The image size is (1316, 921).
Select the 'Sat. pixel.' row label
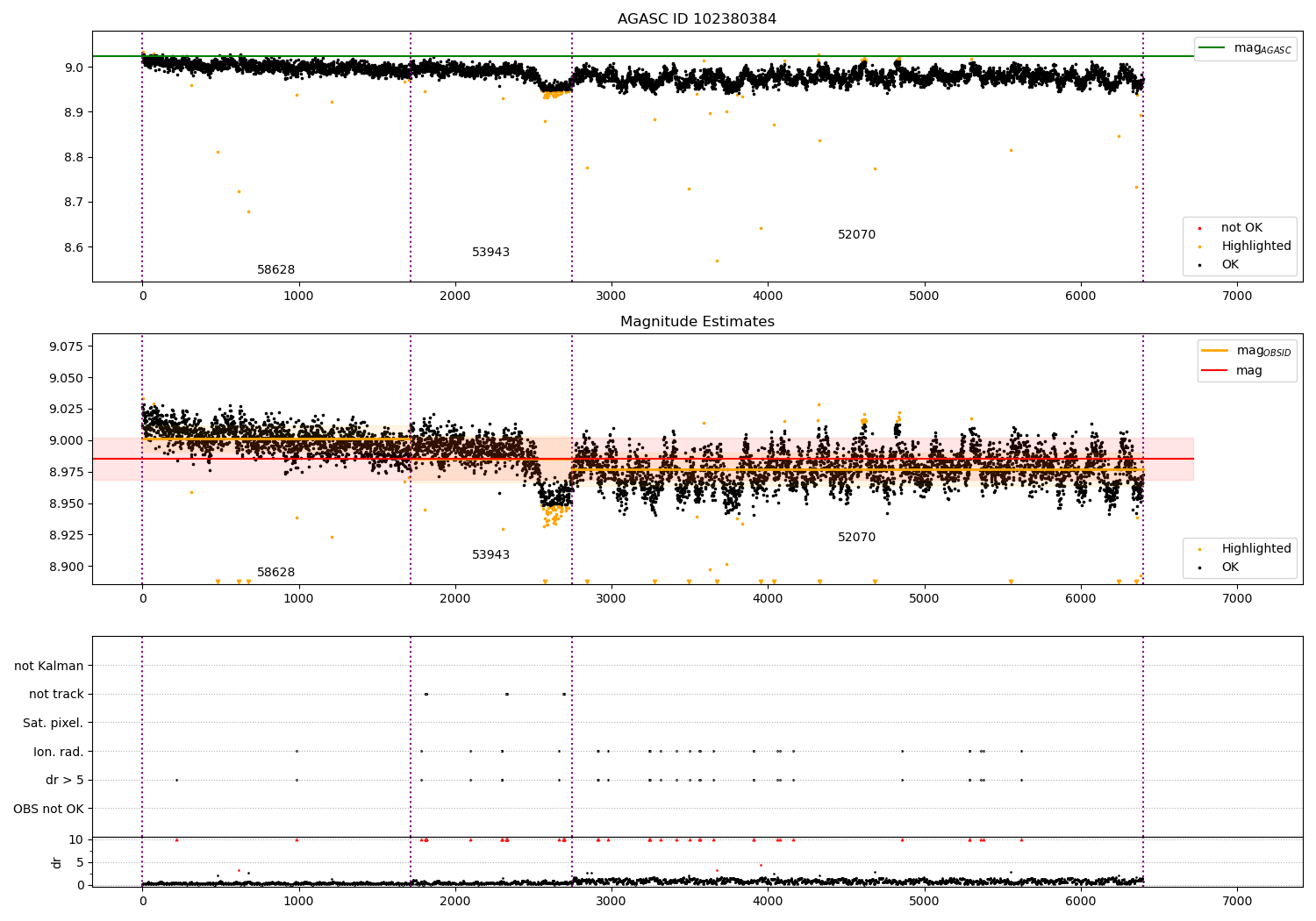[53, 723]
